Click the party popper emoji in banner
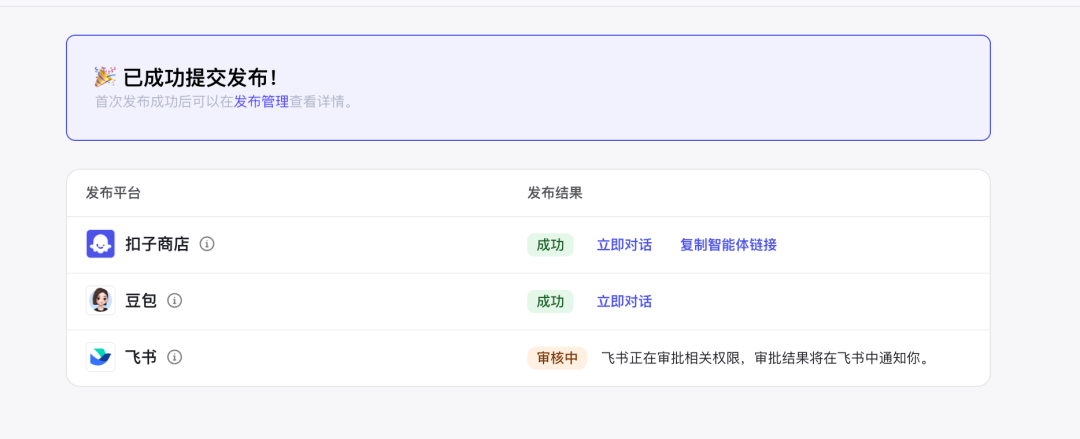 click(x=105, y=77)
